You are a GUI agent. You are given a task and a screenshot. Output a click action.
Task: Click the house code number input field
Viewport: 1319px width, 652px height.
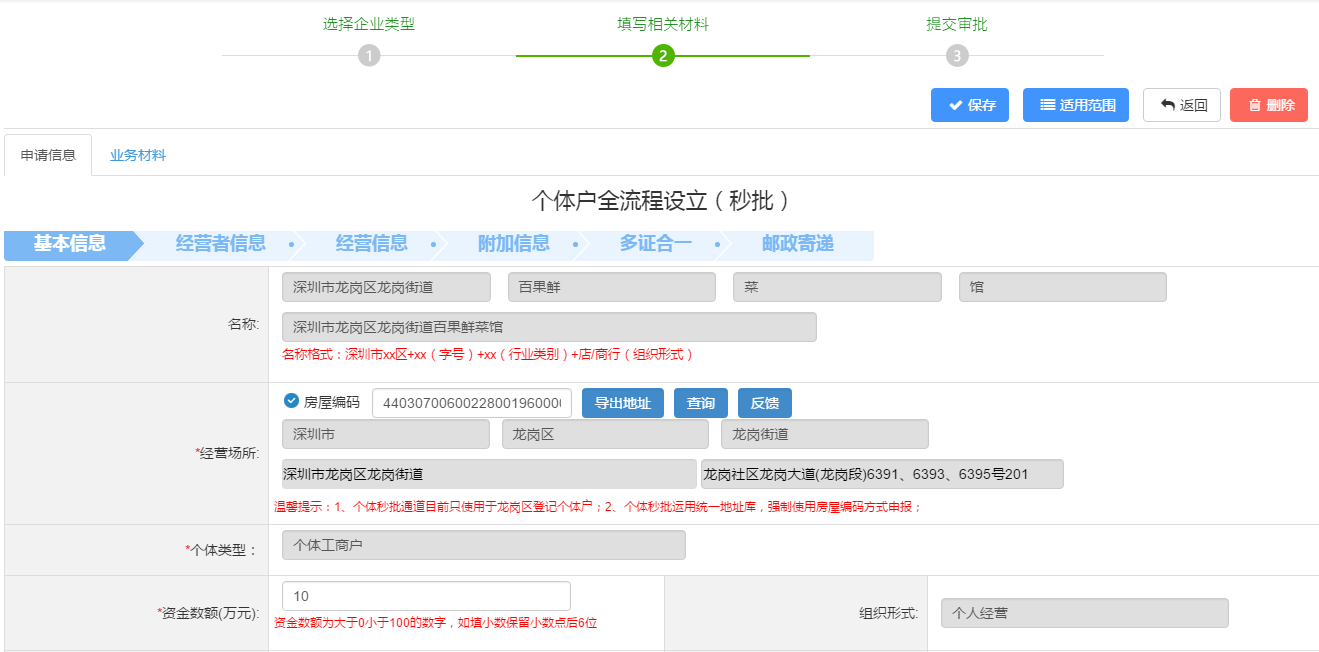click(x=471, y=403)
